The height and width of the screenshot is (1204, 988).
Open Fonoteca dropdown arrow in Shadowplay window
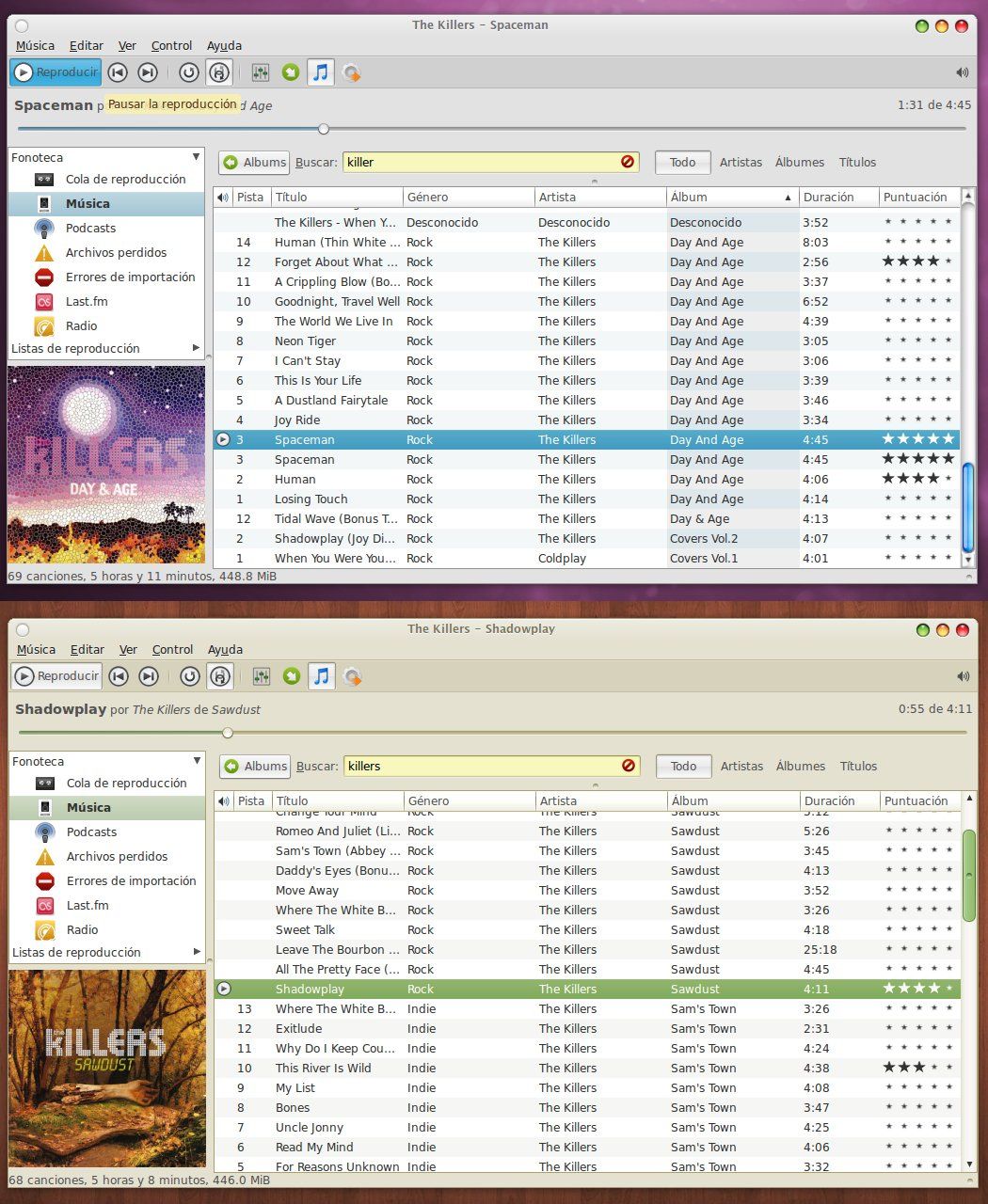pos(197,761)
